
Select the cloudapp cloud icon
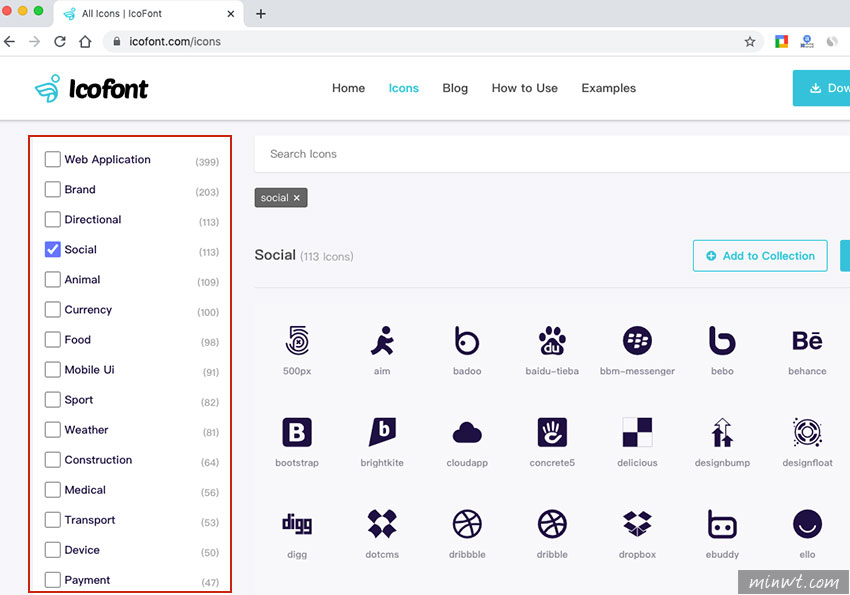click(x=467, y=432)
